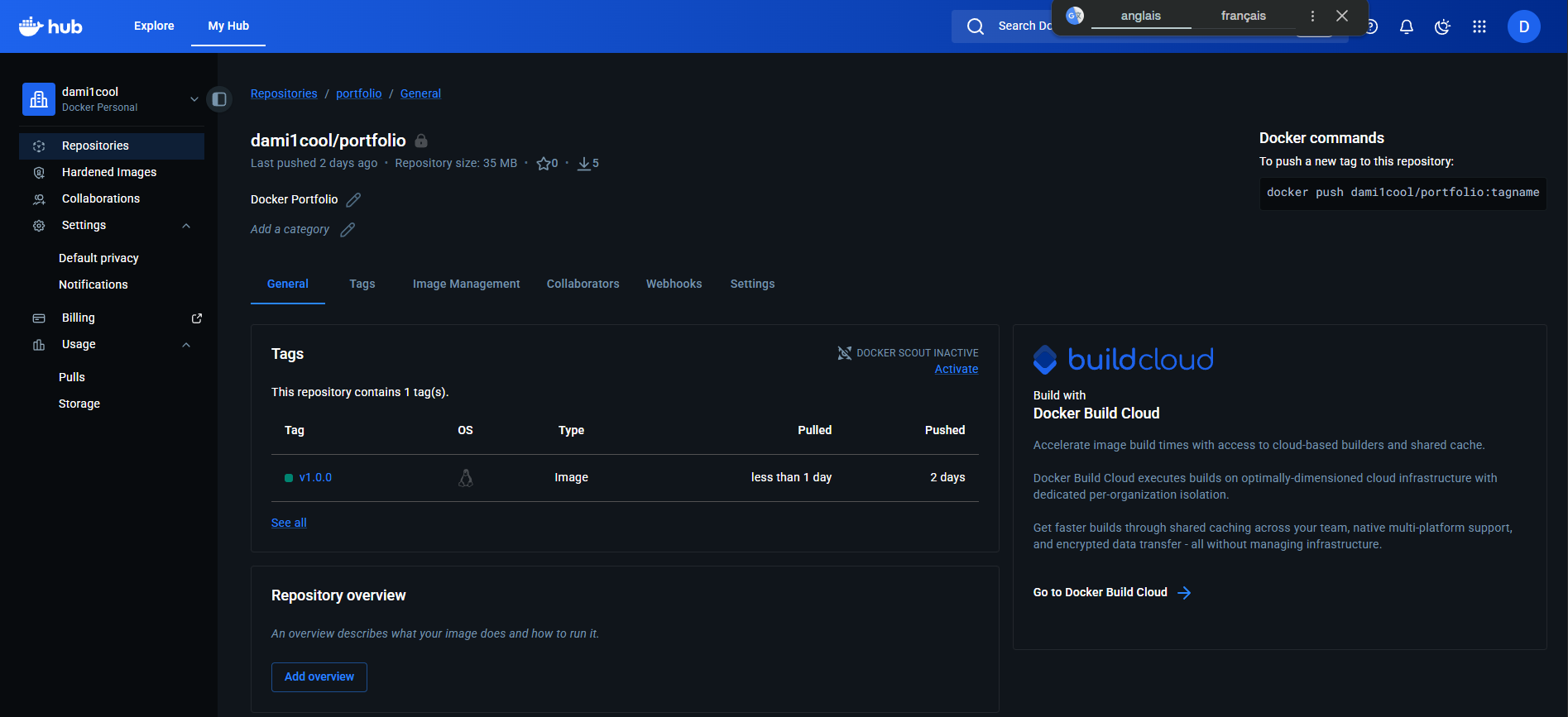Open Pulls usage page
Viewport: 1568px width, 717px height.
(72, 378)
